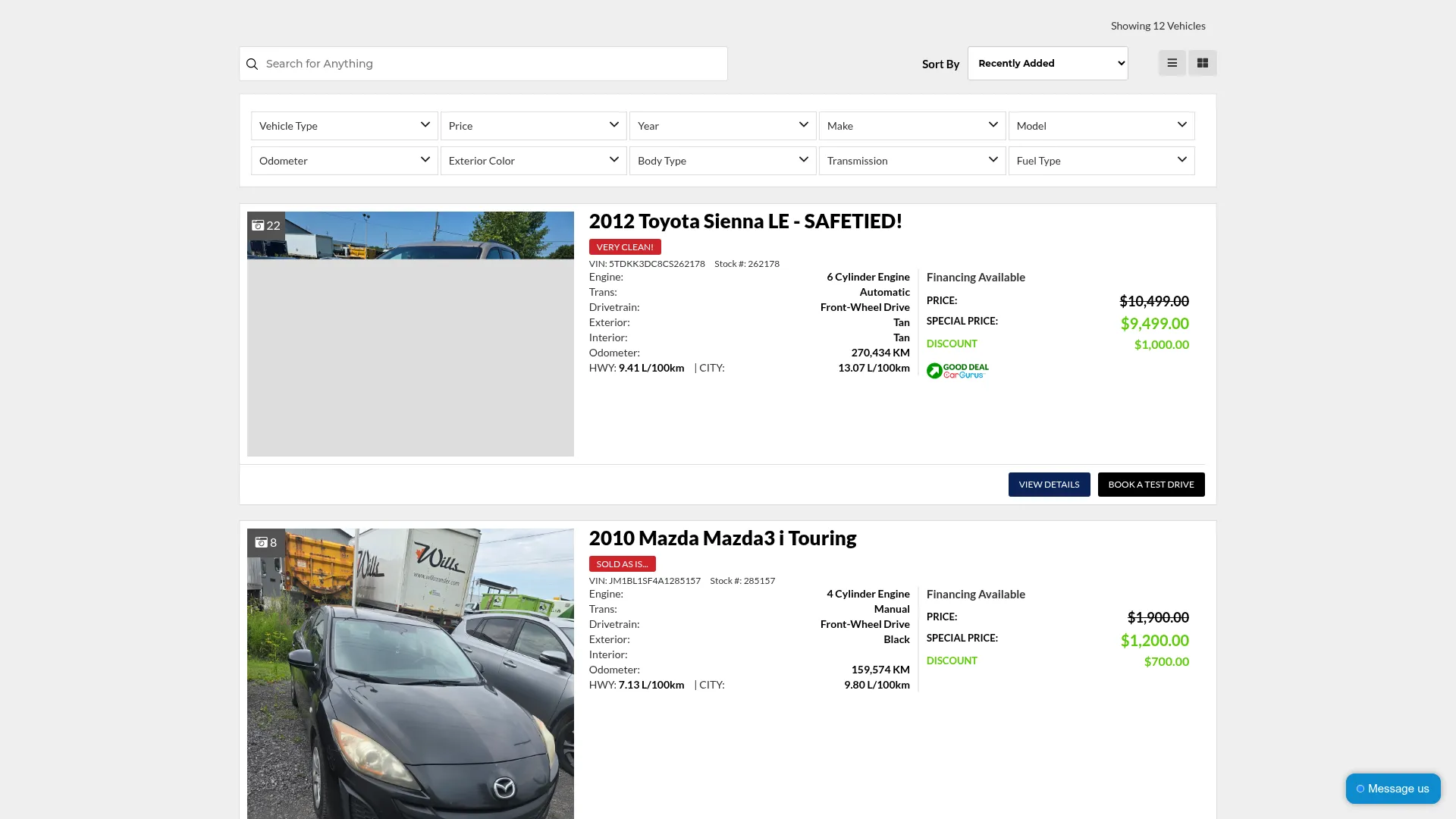Screen dimensions: 1456x819
Task: Click Mazda3 VIN JM1BL1SF4A1285157
Action: pyautogui.click(x=645, y=581)
